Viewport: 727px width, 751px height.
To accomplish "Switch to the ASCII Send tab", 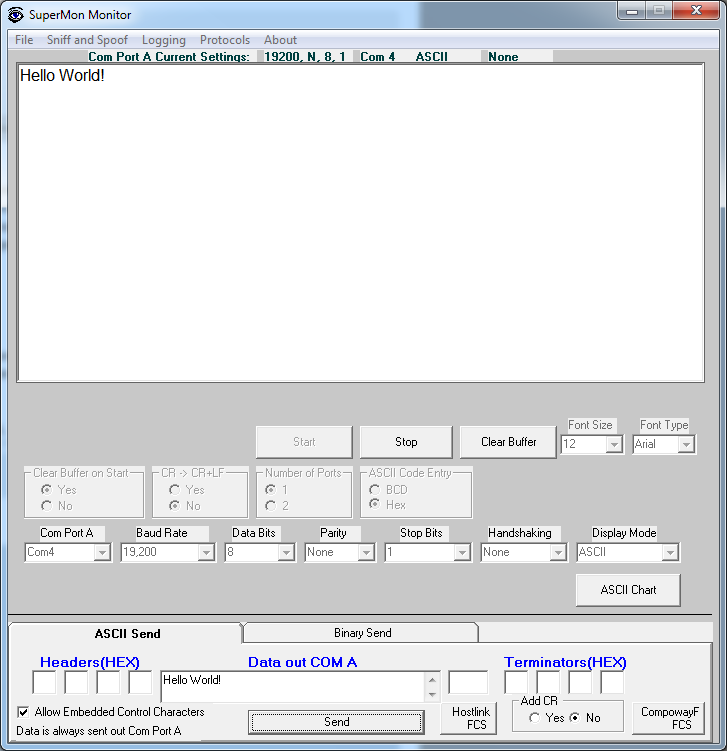I will pyautogui.click(x=127, y=634).
